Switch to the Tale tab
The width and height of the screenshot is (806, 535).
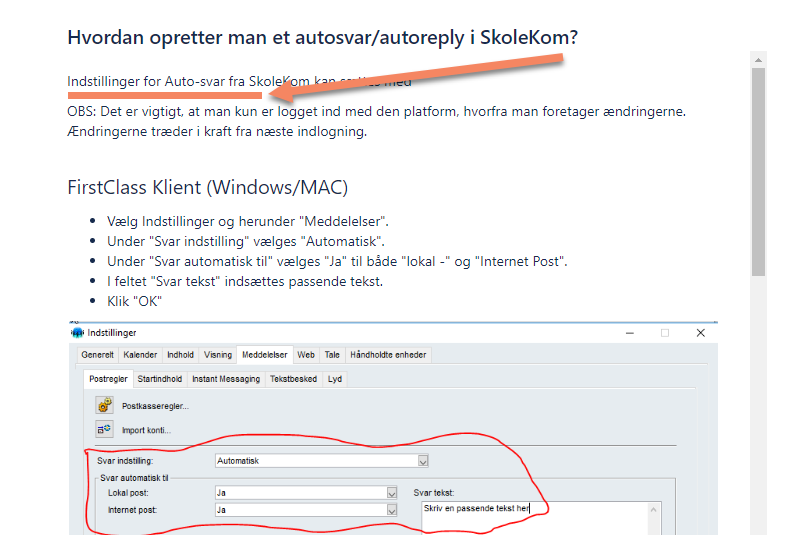[332, 355]
